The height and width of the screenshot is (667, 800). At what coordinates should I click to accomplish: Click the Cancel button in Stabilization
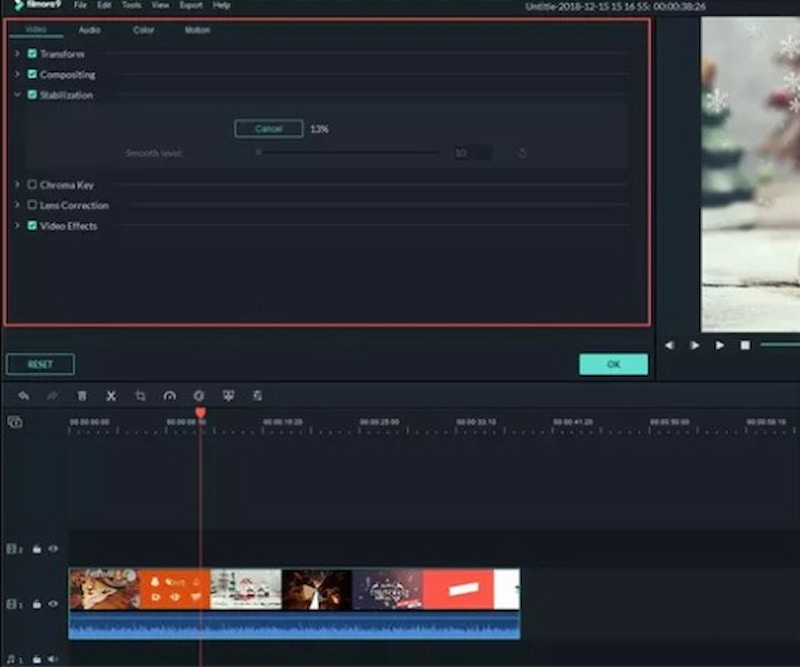click(268, 129)
